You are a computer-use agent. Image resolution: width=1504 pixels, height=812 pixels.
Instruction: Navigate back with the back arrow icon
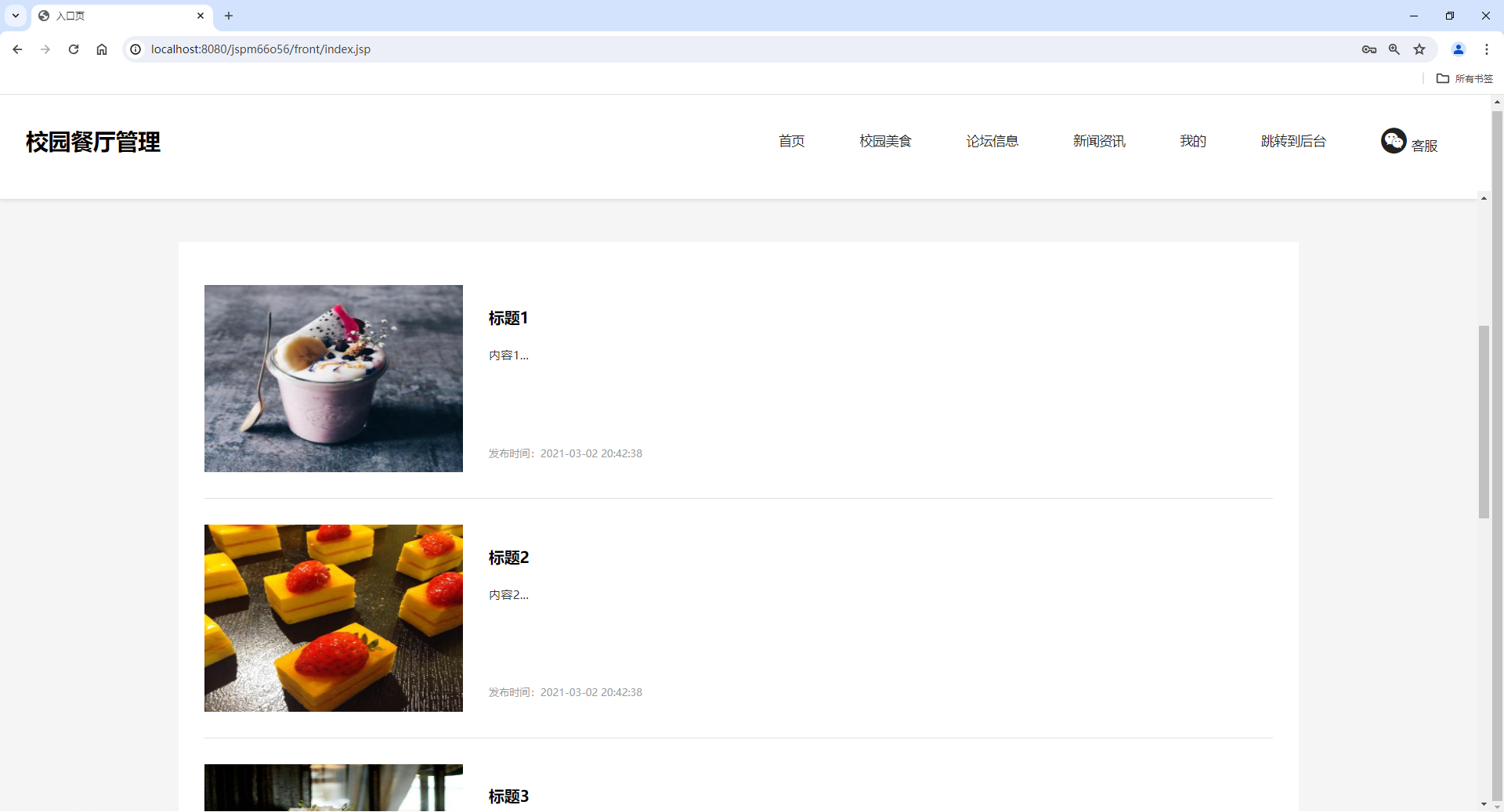(x=17, y=49)
